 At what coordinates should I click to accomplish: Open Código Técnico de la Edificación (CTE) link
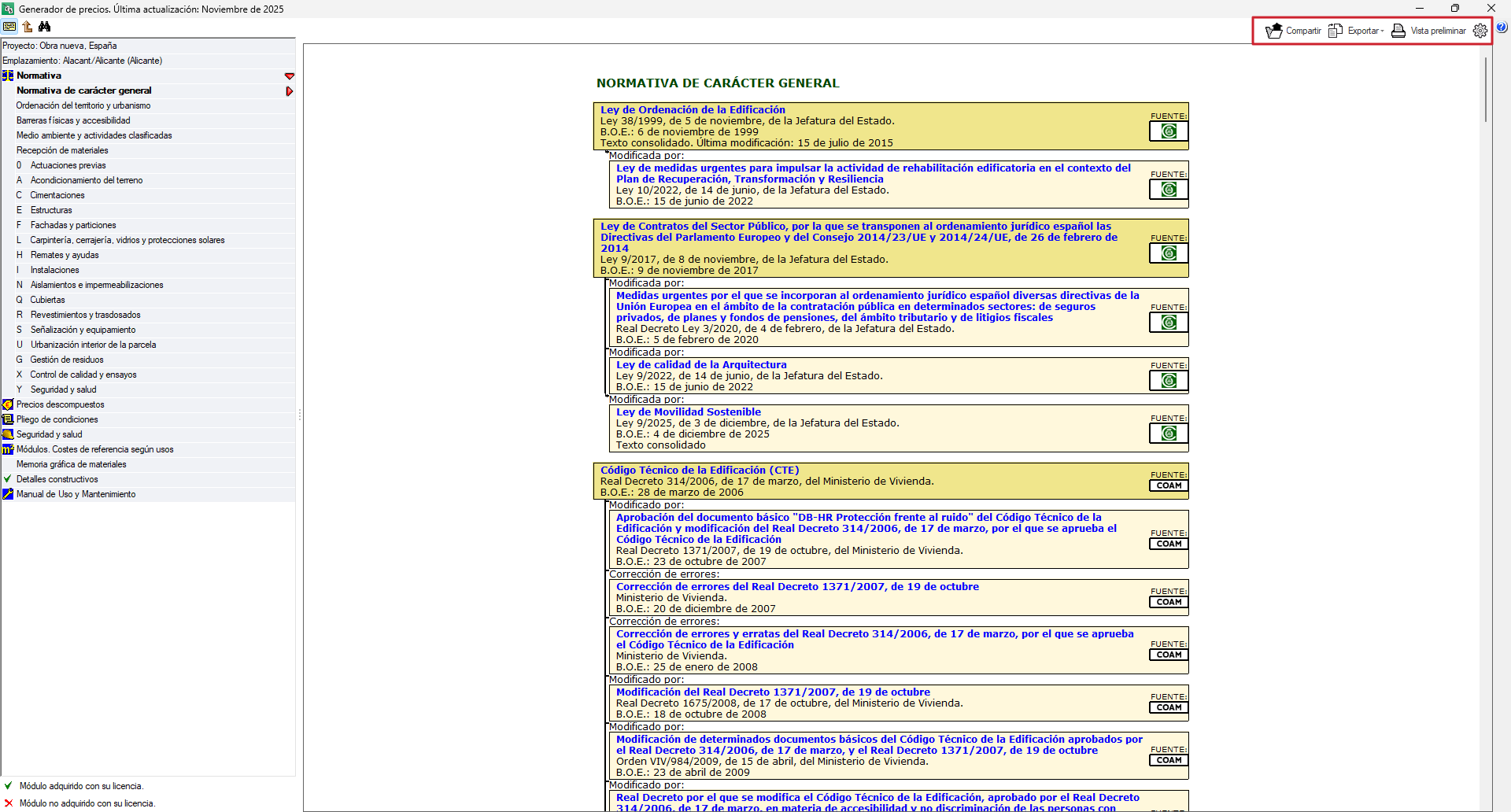700,471
